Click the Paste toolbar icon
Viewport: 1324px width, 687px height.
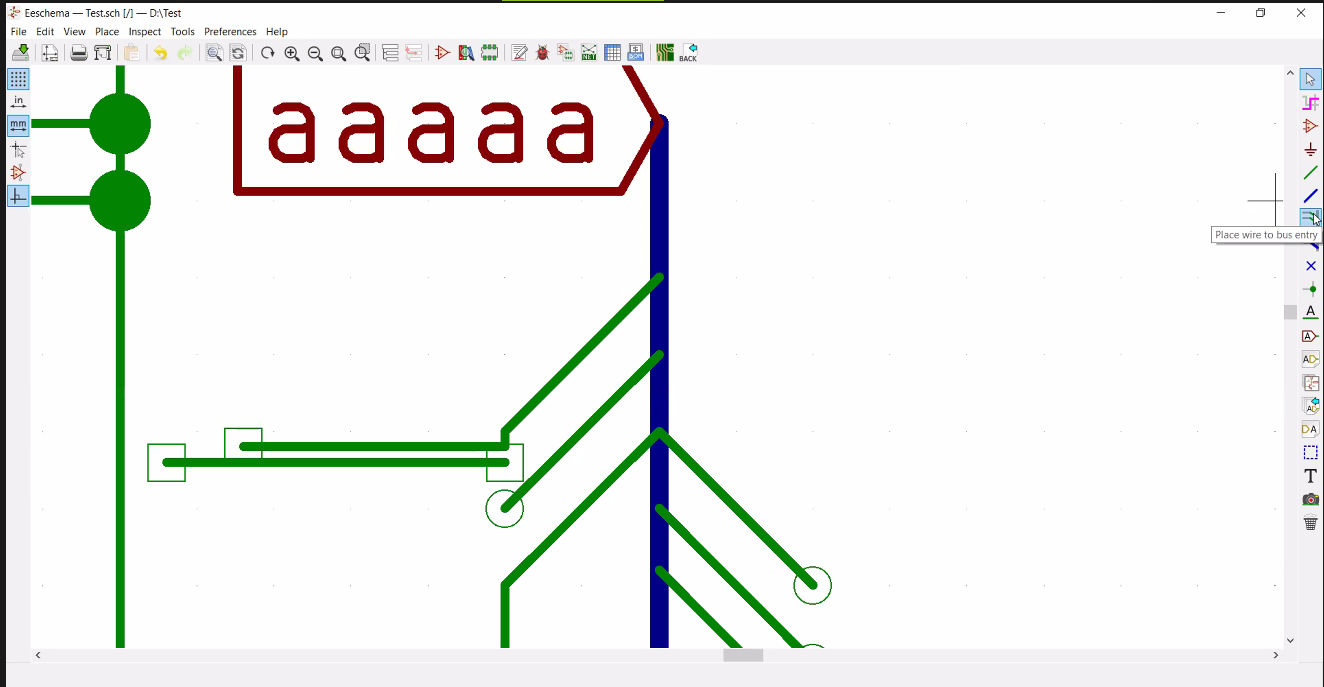point(131,53)
